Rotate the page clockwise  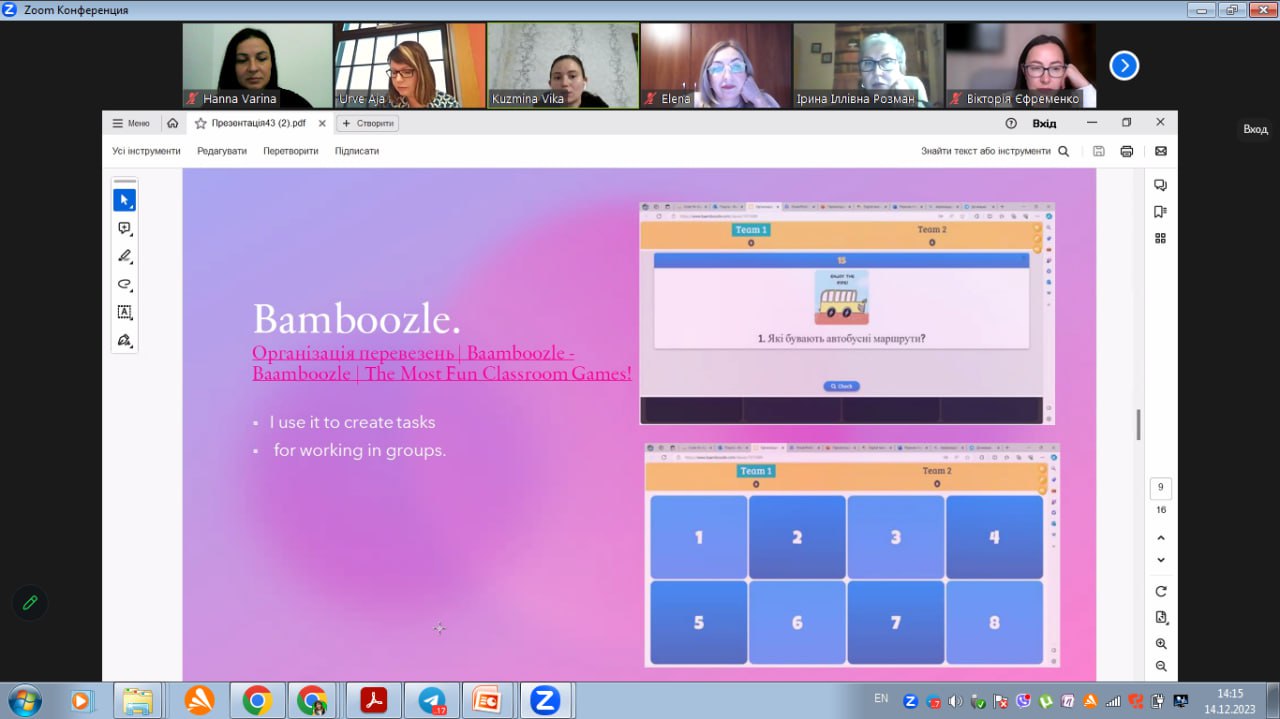1161,591
